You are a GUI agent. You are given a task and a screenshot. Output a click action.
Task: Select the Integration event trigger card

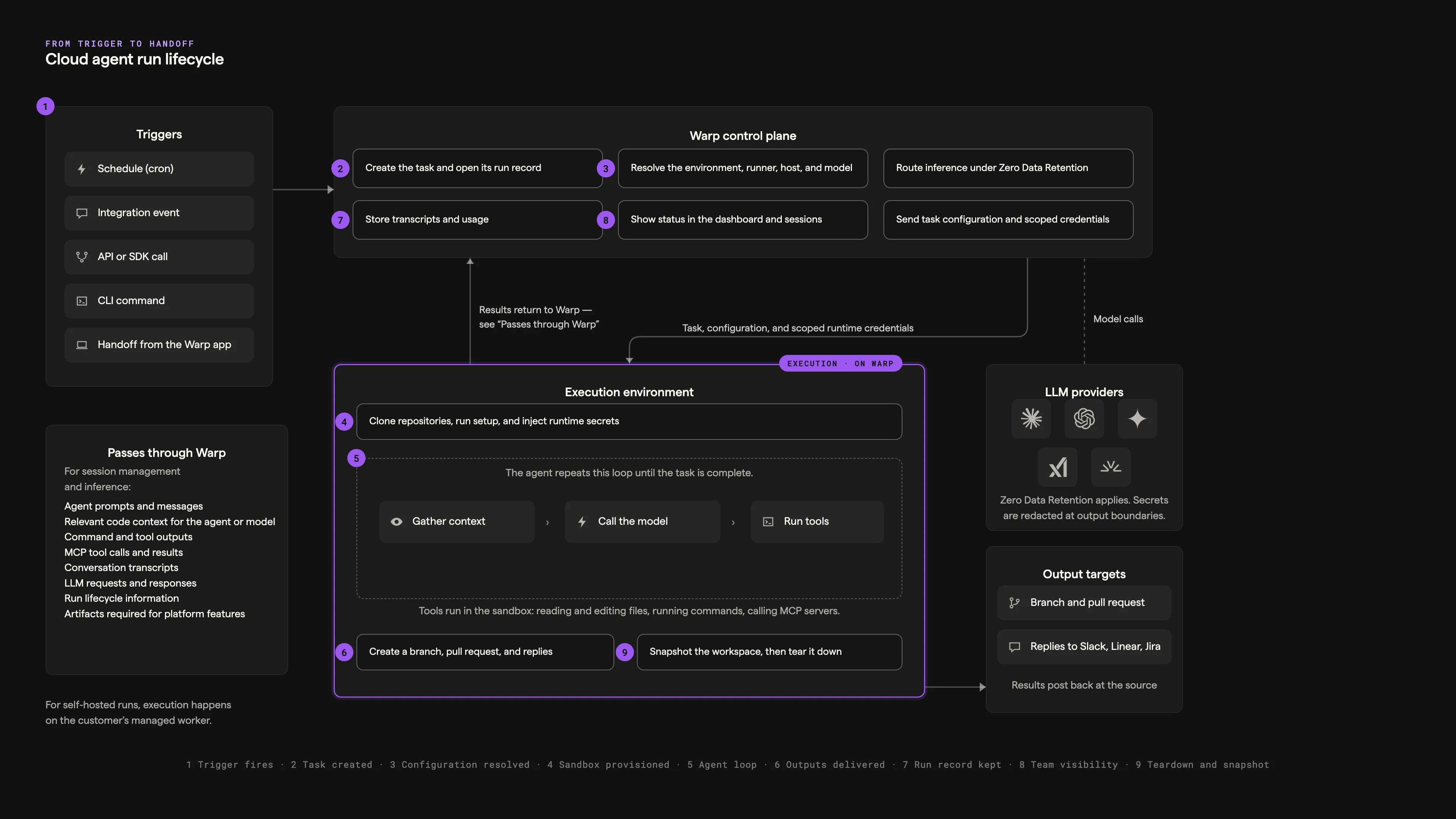pos(159,213)
